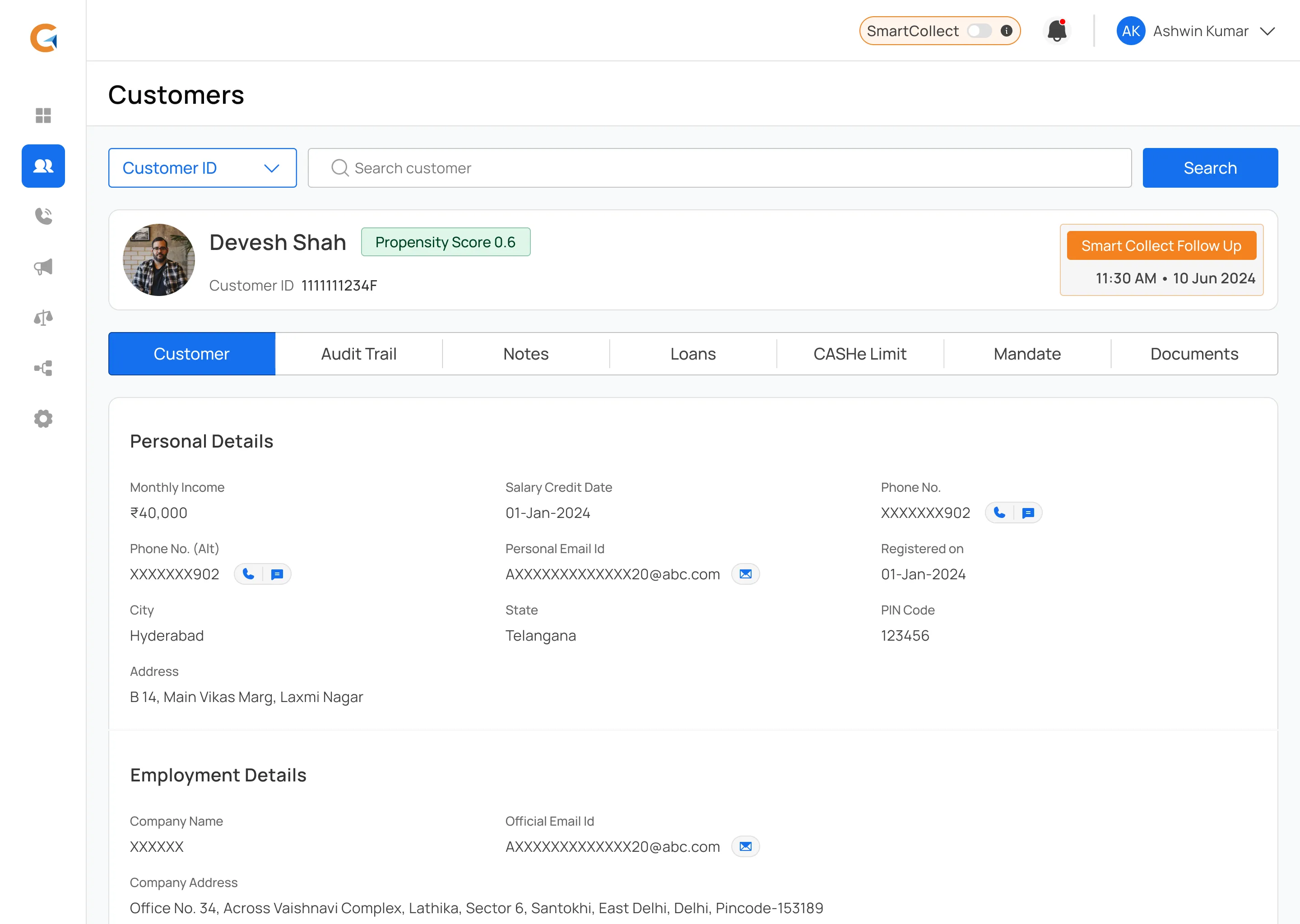This screenshot has height=924, width=1300.
Task: Click the phone calls sidebar icon
Action: tap(43, 216)
